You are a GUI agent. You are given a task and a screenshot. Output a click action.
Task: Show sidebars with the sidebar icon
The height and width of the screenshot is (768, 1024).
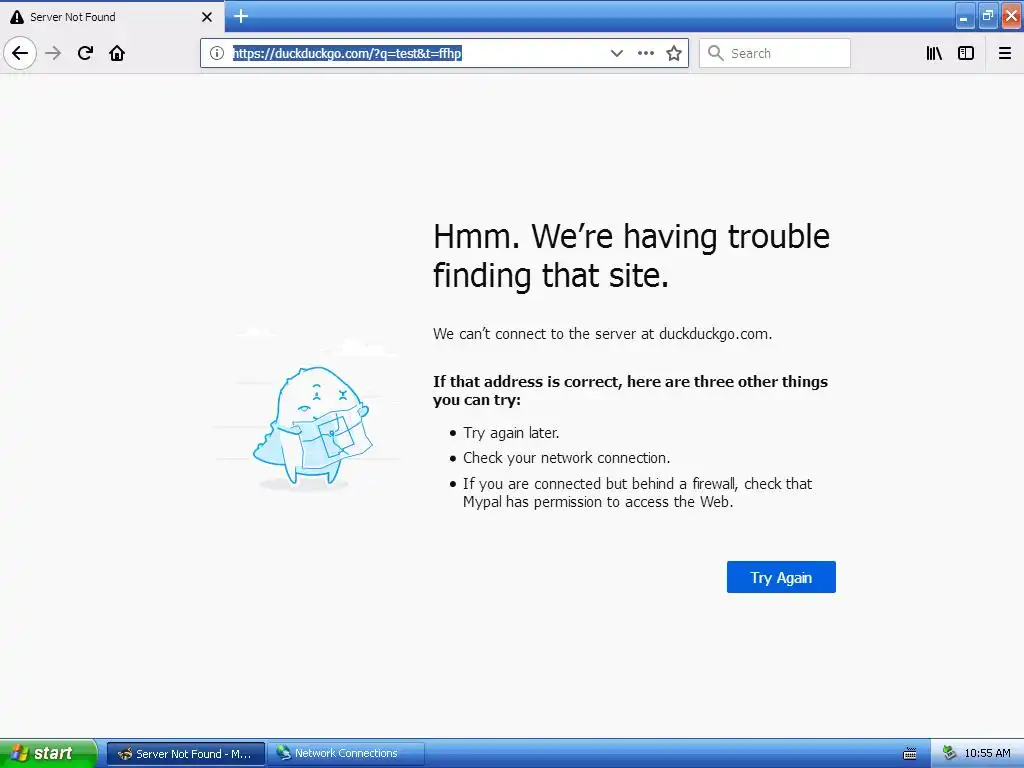(966, 53)
